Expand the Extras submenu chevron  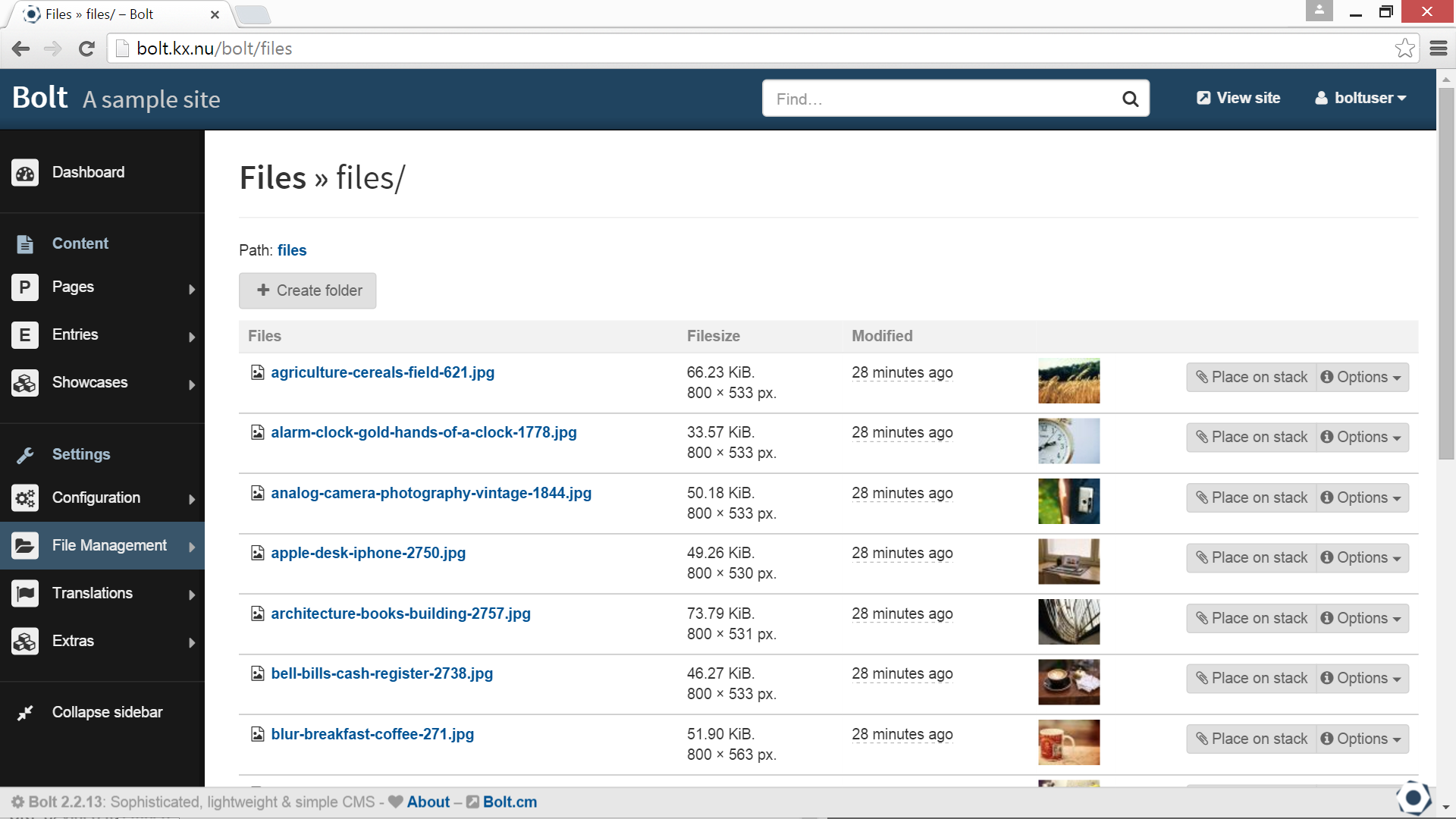coord(192,642)
